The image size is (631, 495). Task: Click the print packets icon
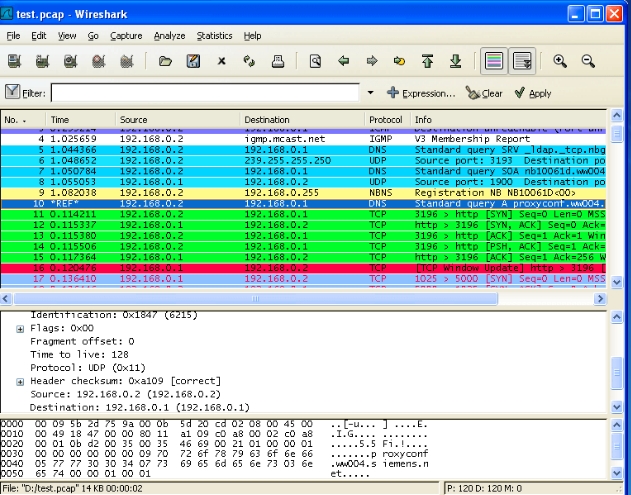click(278, 61)
